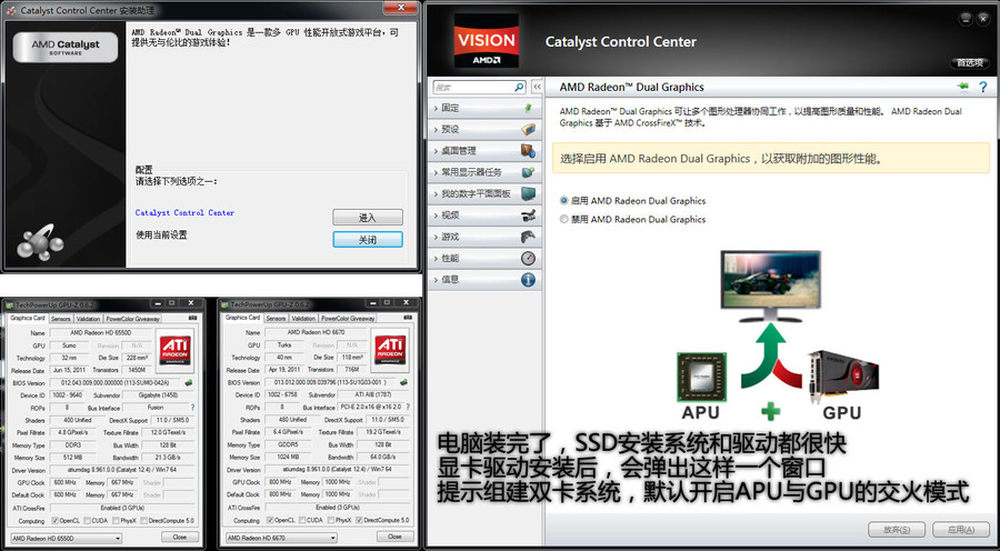Click the monitor illustration in Dual Graphics page
The width and height of the screenshot is (1000, 551).
(770, 286)
